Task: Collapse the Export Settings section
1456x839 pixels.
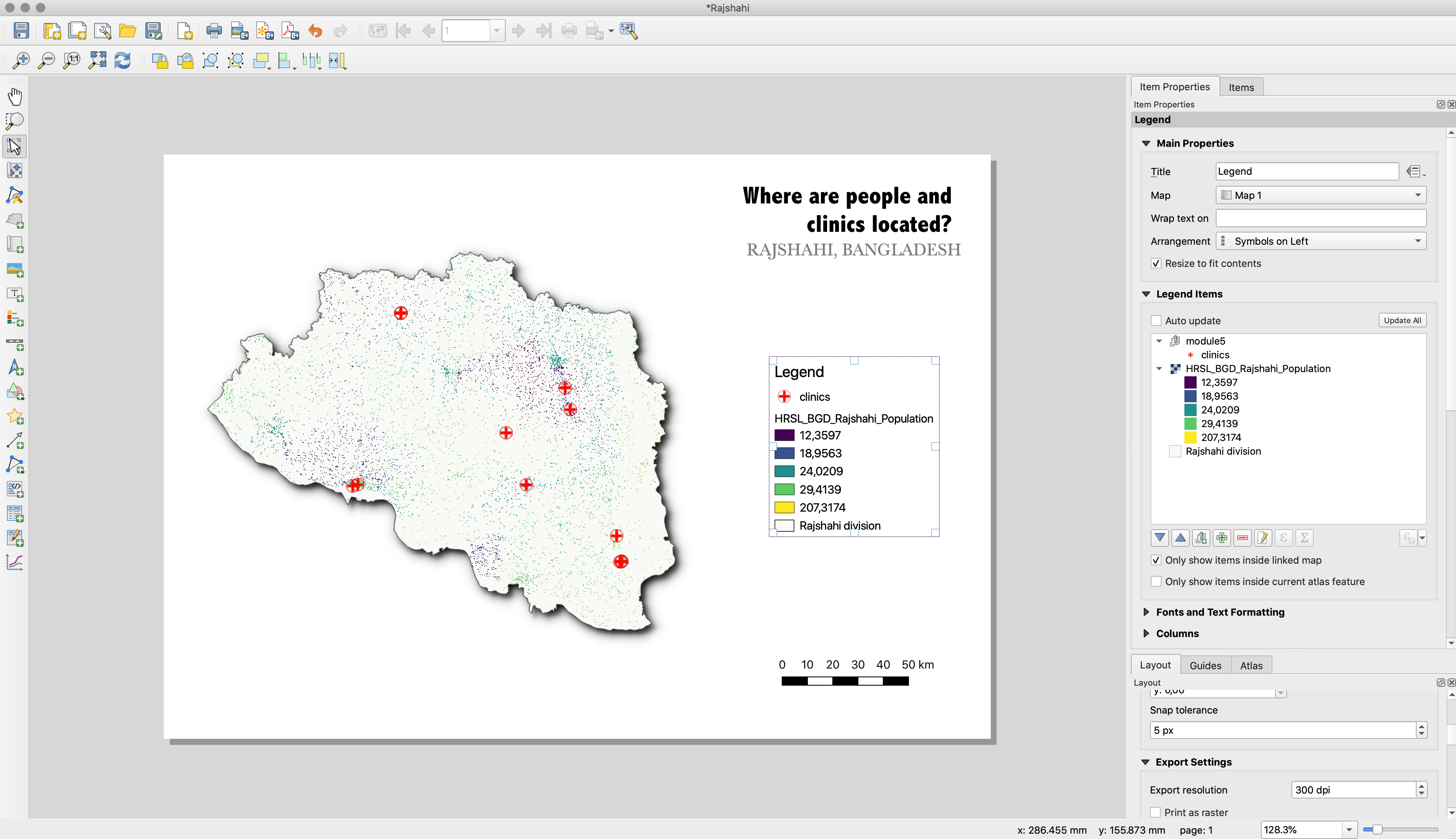Action: tap(1145, 762)
